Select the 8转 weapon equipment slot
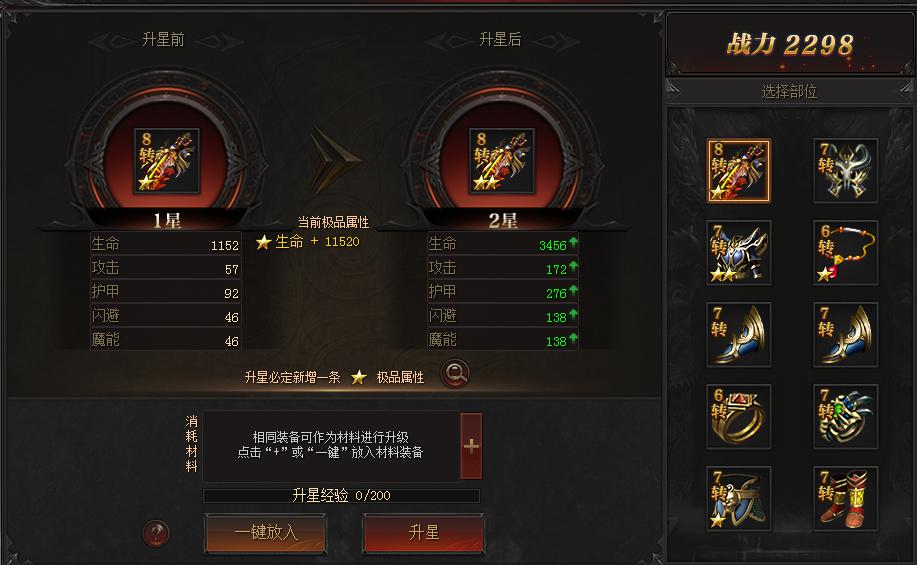Image resolution: width=917 pixels, height=565 pixels. point(739,171)
